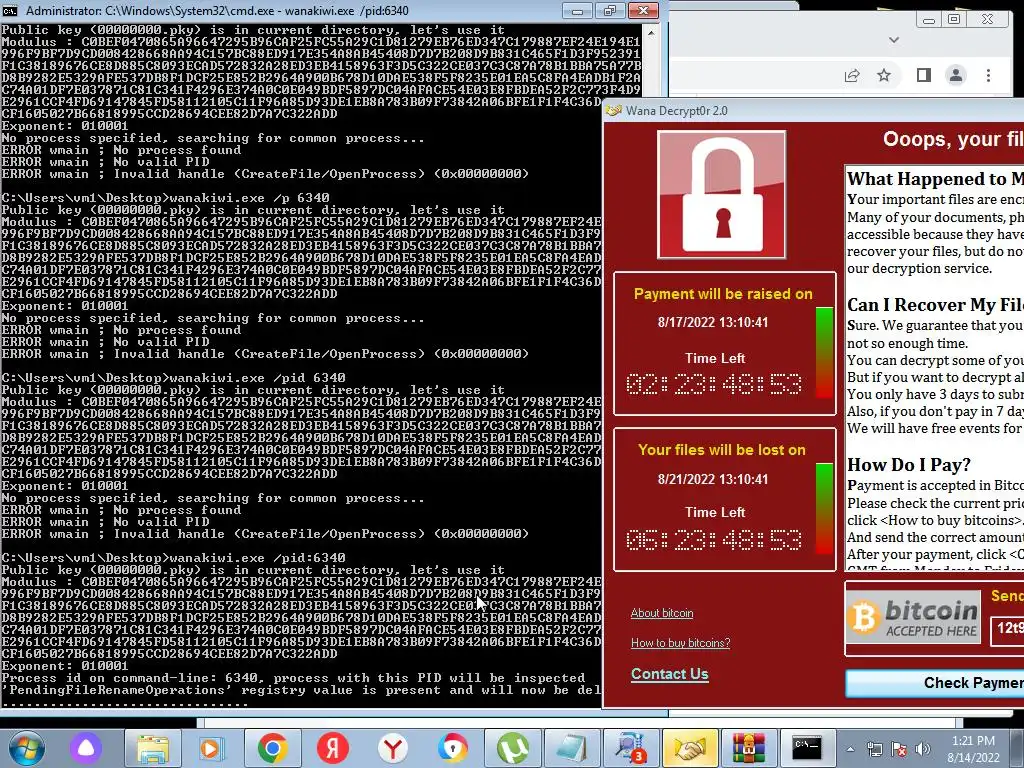The width and height of the screenshot is (1024, 768).
Task: Open Yandex Browser 'Y' taskbar icon
Action: point(392,748)
